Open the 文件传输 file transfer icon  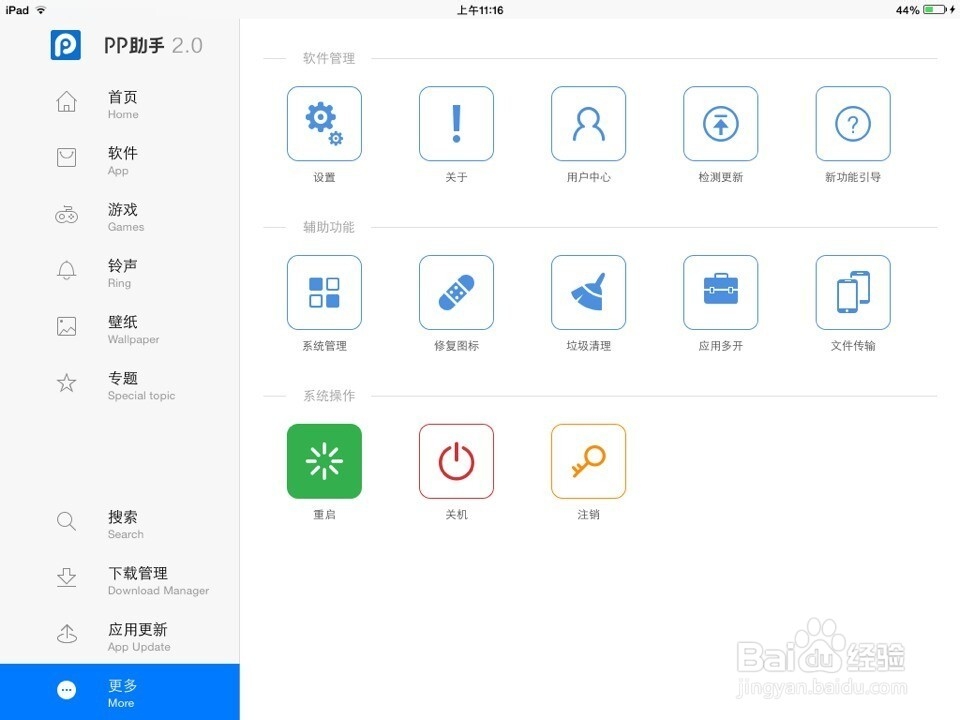coord(853,293)
